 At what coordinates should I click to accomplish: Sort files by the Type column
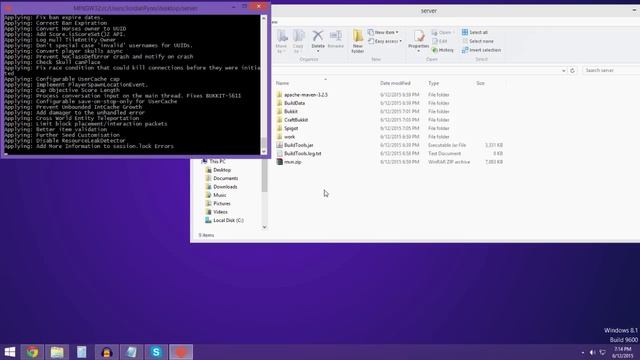[433, 83]
